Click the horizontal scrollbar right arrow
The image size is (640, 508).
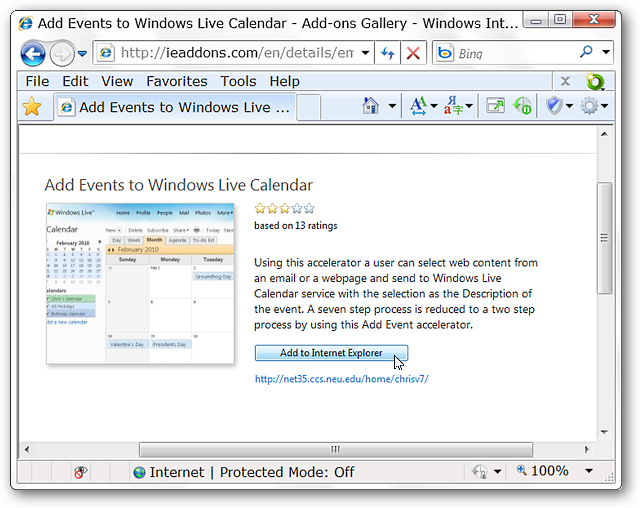click(587, 450)
